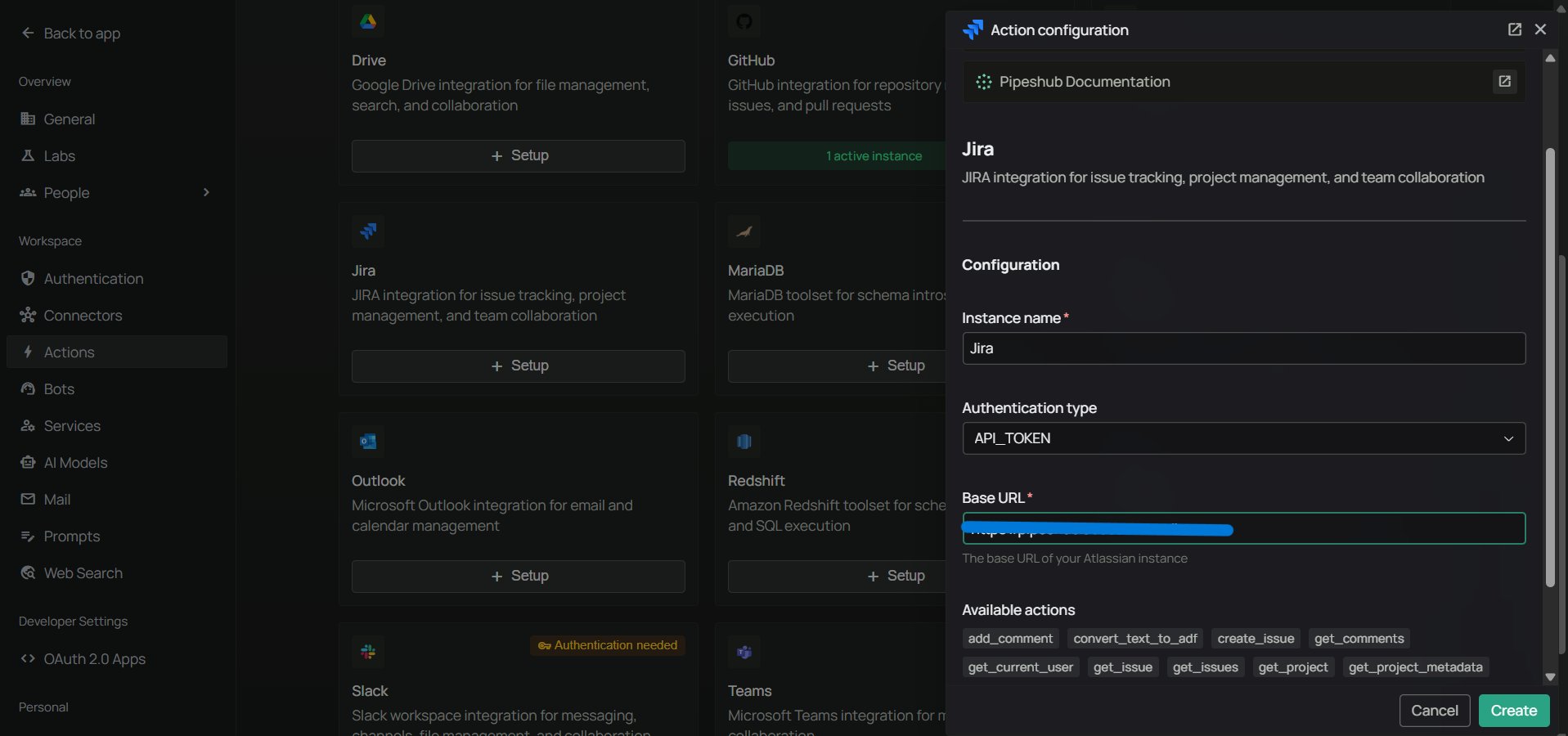Cancel the Jira action configuration
The height and width of the screenshot is (736, 1568).
1435,711
